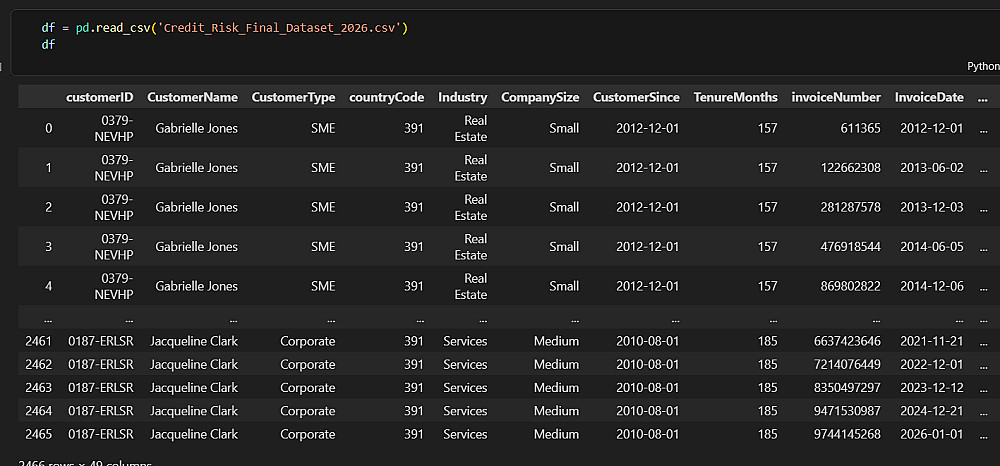Image resolution: width=1000 pixels, height=466 pixels.
Task: Click the CustomerSince column header
Action: tap(636, 97)
